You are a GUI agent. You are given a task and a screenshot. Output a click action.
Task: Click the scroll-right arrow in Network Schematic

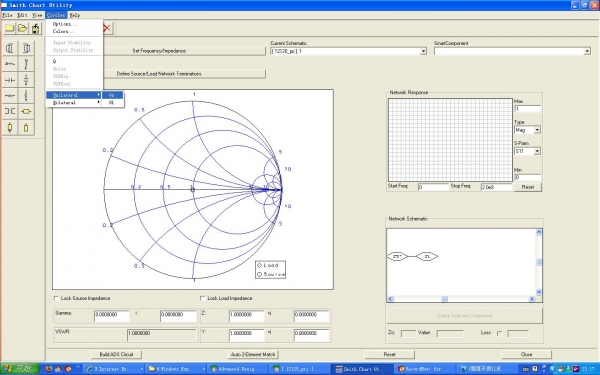click(532, 299)
